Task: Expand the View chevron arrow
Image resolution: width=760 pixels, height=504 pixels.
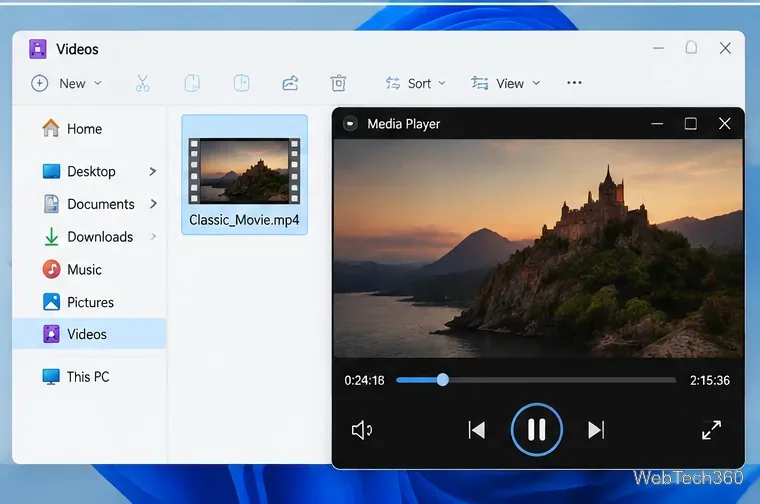Action: [x=536, y=83]
